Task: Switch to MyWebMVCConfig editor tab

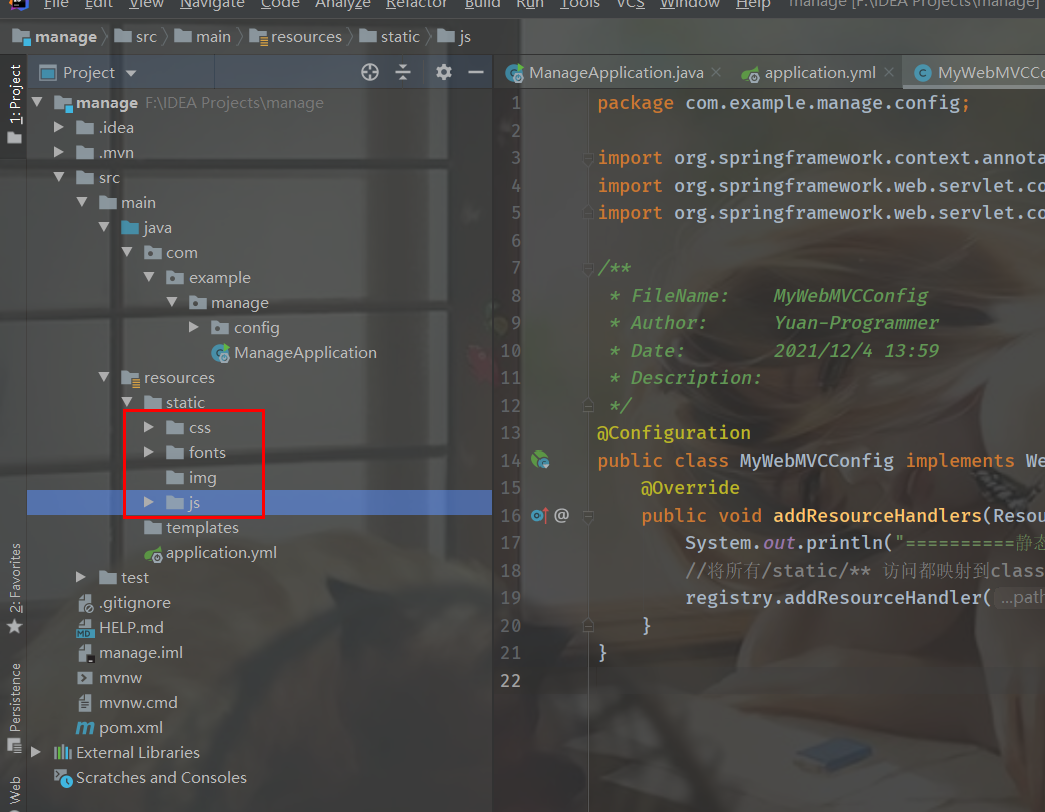Action: coord(978,73)
